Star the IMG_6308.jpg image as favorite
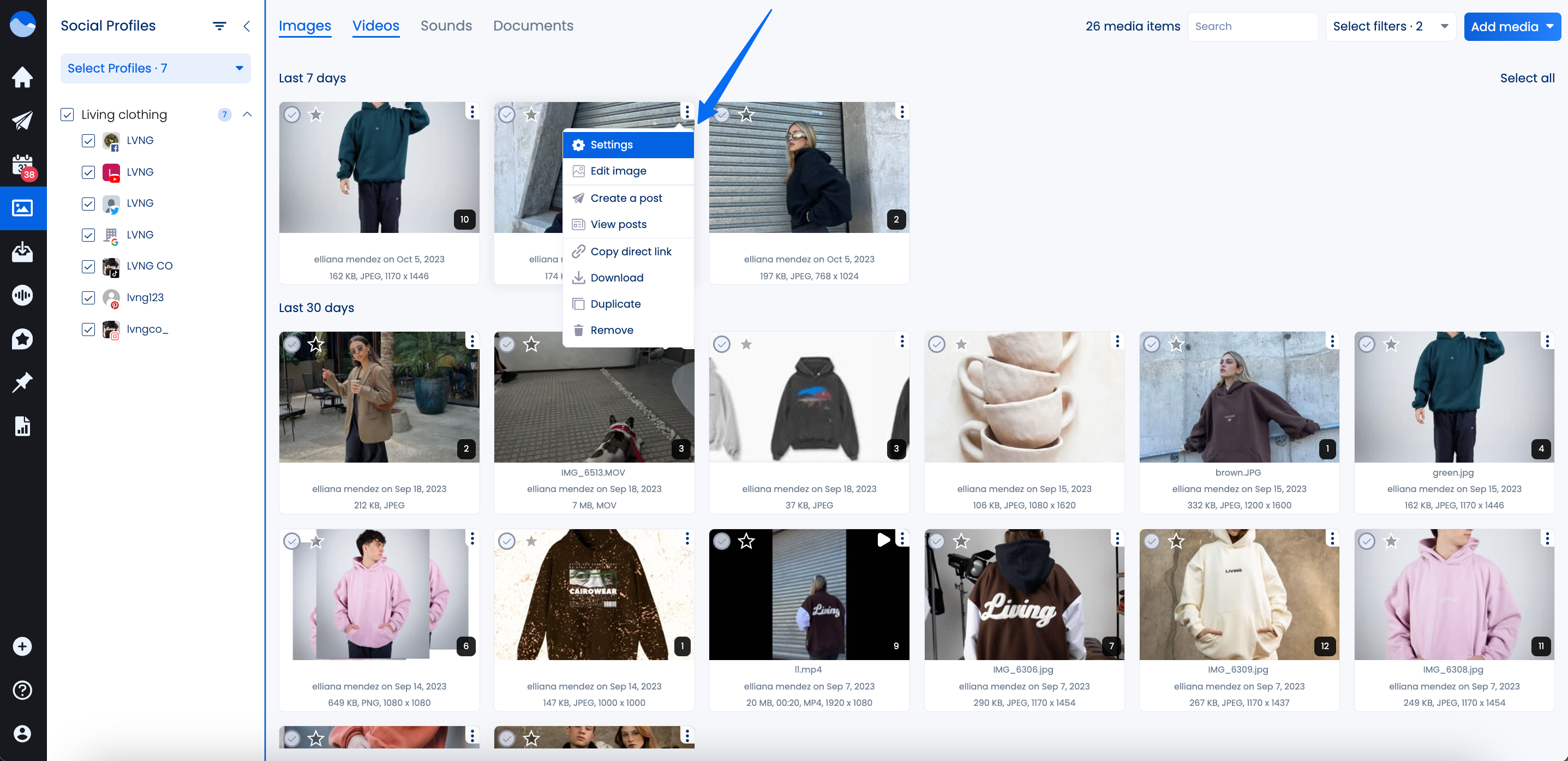1568x761 pixels. [x=1391, y=541]
